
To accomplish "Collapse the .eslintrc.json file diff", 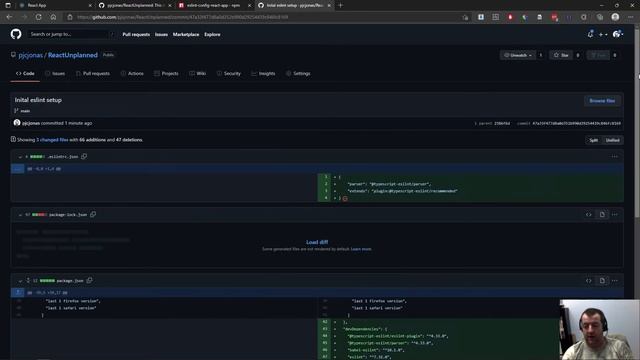I will [x=20, y=157].
